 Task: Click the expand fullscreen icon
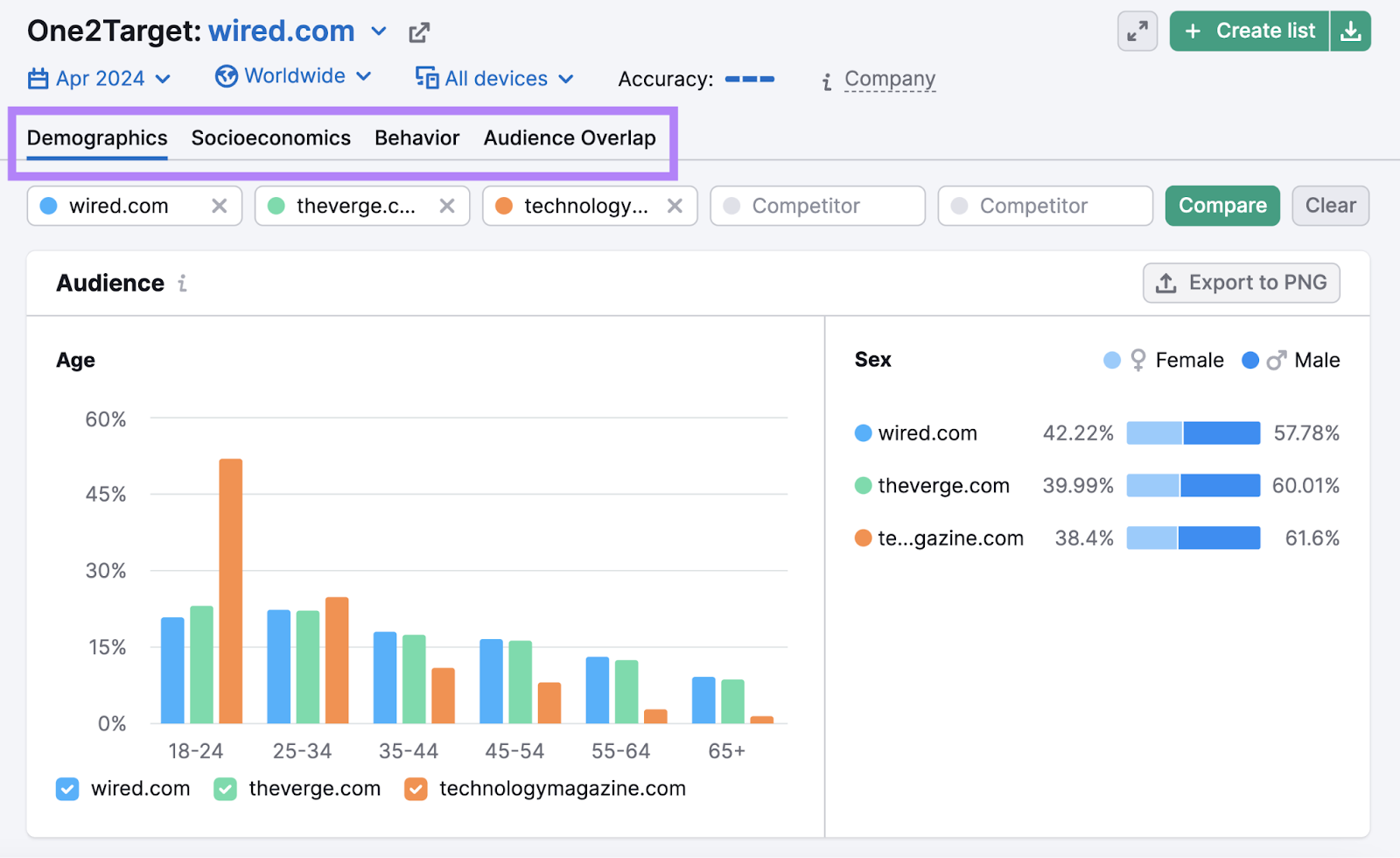point(1137,32)
